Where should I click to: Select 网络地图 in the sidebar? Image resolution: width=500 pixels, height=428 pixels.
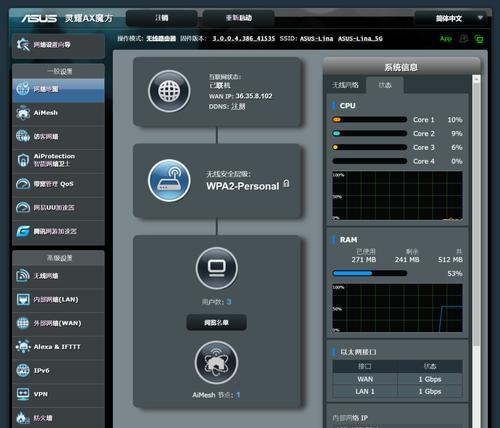pos(58,89)
